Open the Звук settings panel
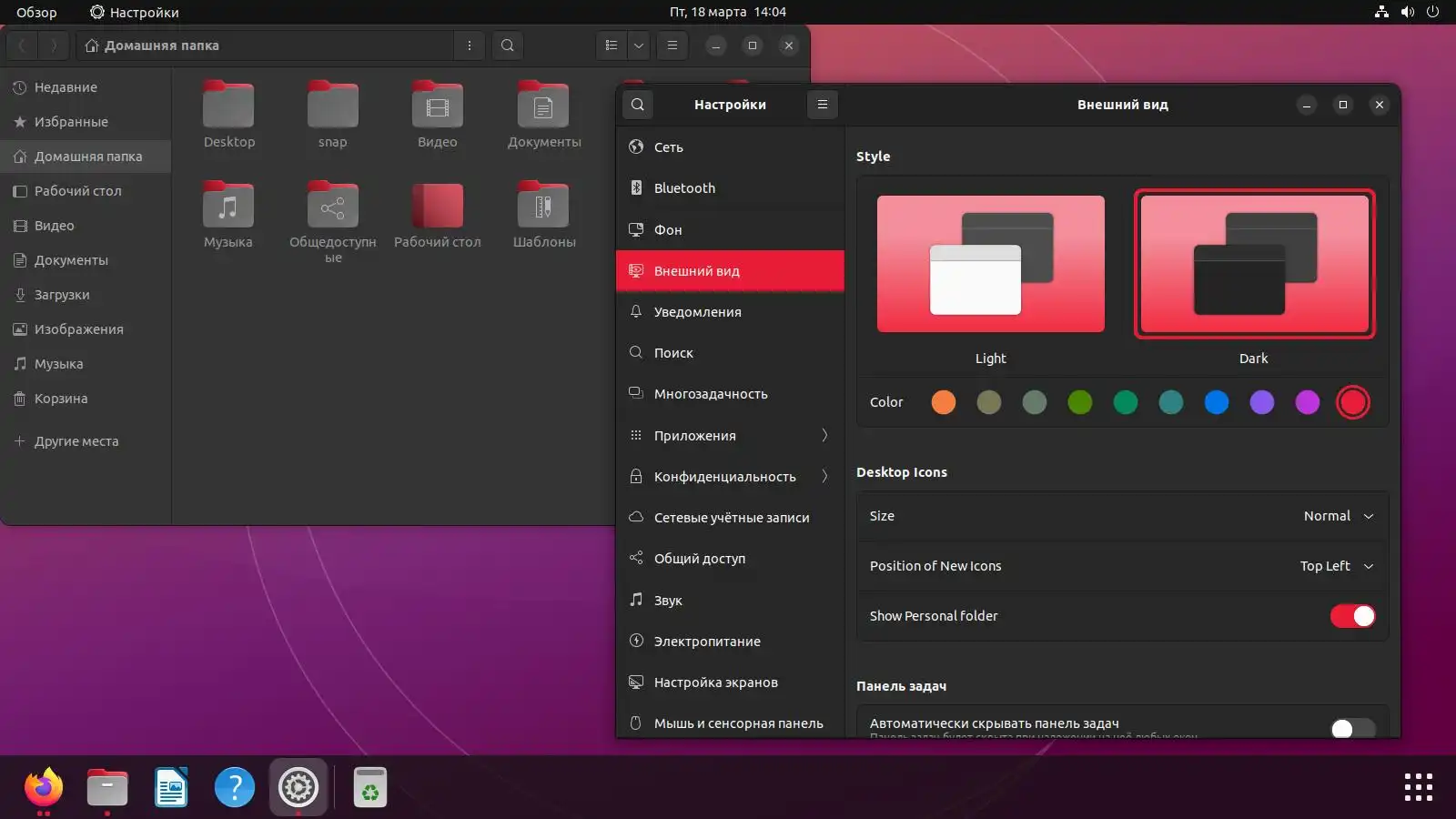Viewport: 1456px width, 819px height. [x=730, y=601]
